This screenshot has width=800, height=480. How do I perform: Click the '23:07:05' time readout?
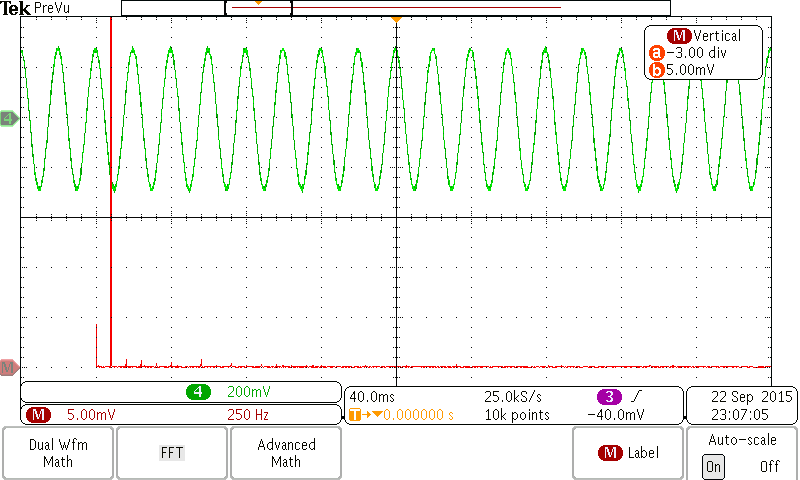pyautogui.click(x=740, y=415)
